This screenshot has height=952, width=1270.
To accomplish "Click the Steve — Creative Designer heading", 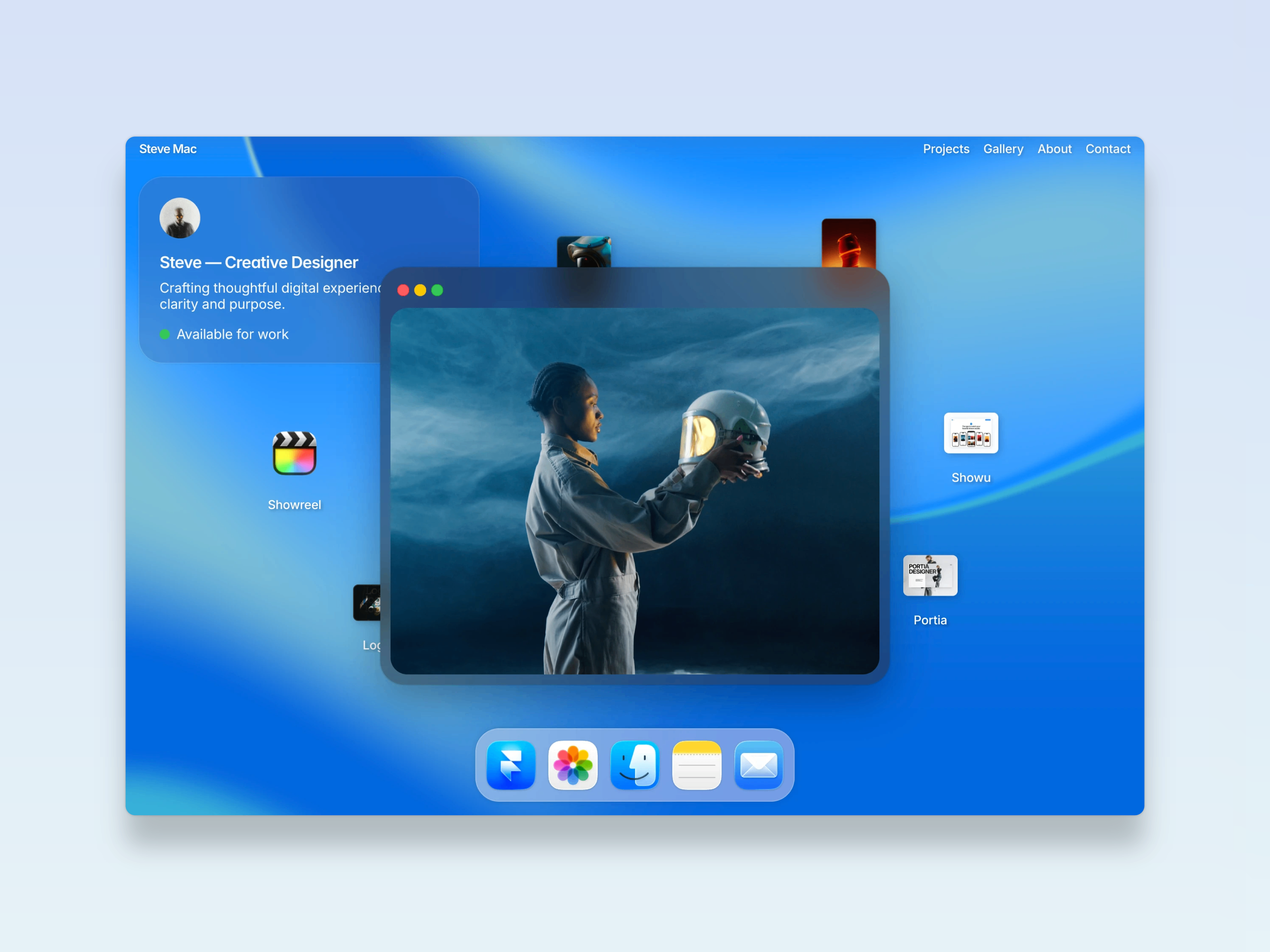I will (259, 262).
